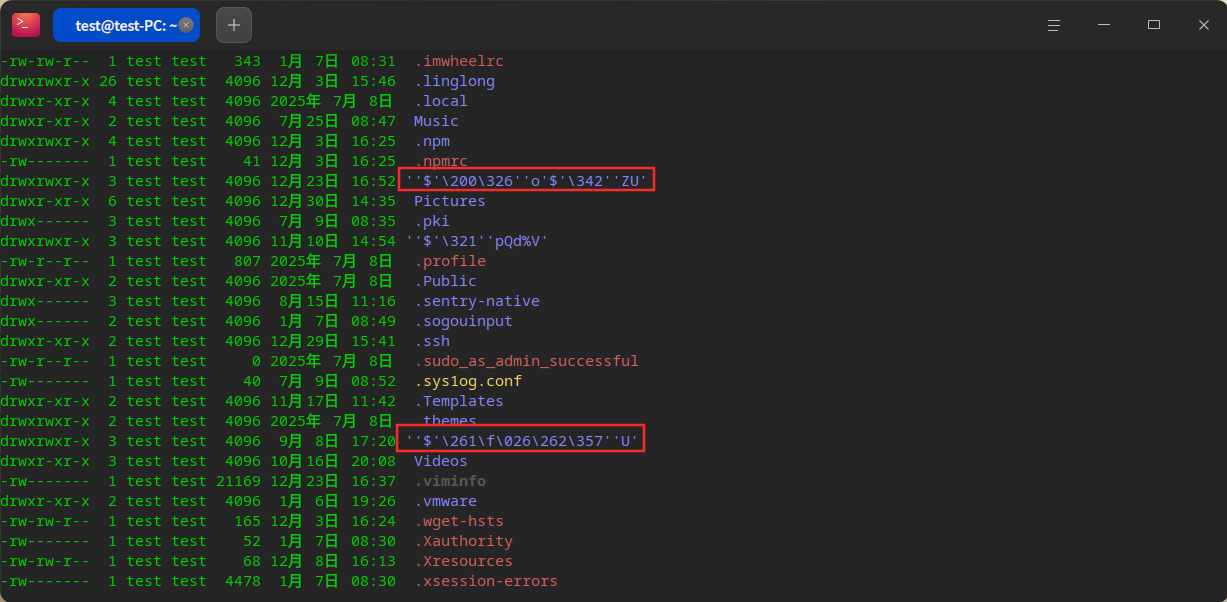Click the .vmware directory name

point(446,501)
